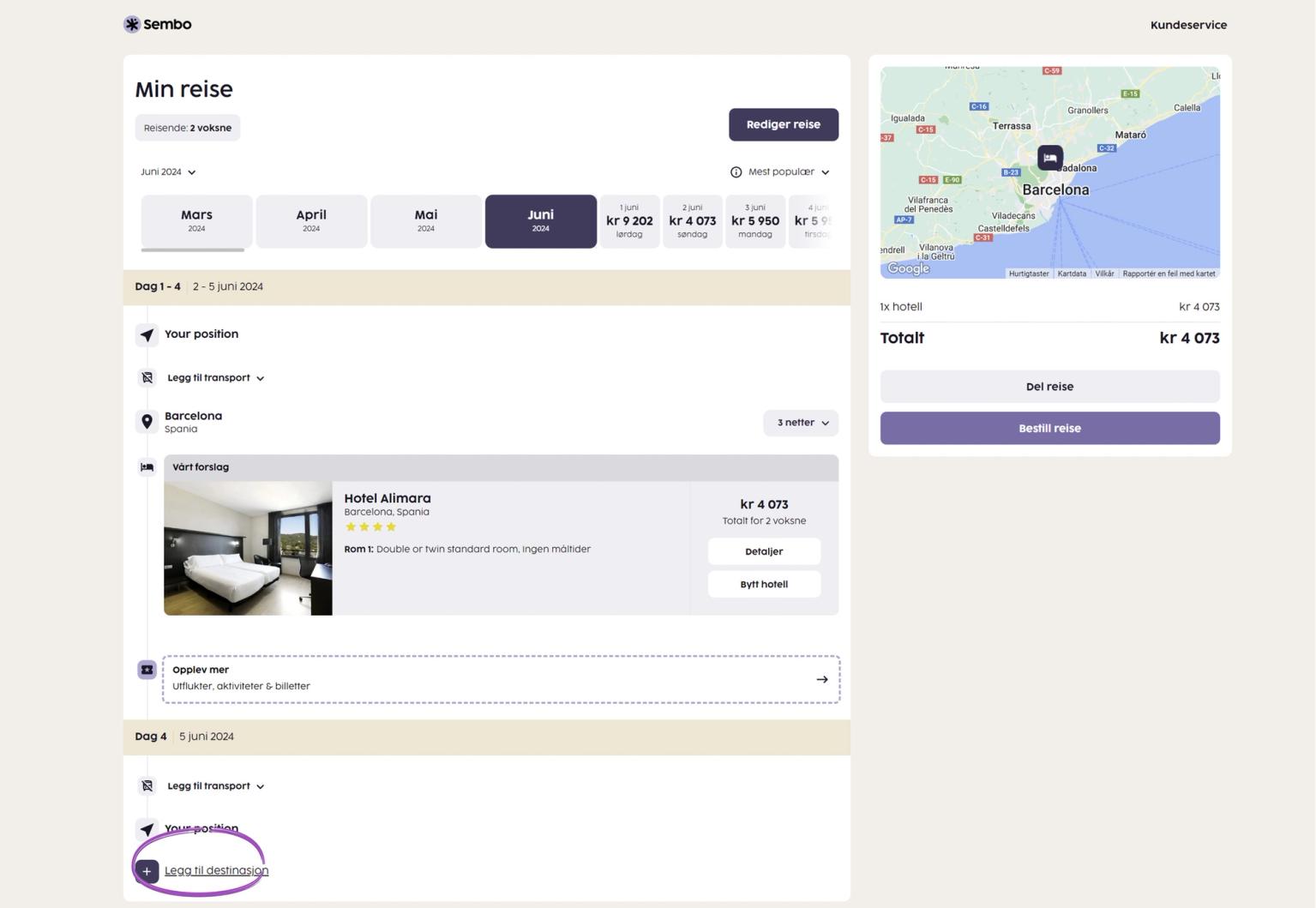Click the info icon beside Mest populær
This screenshot has width=1316, height=908.
pos(736,172)
